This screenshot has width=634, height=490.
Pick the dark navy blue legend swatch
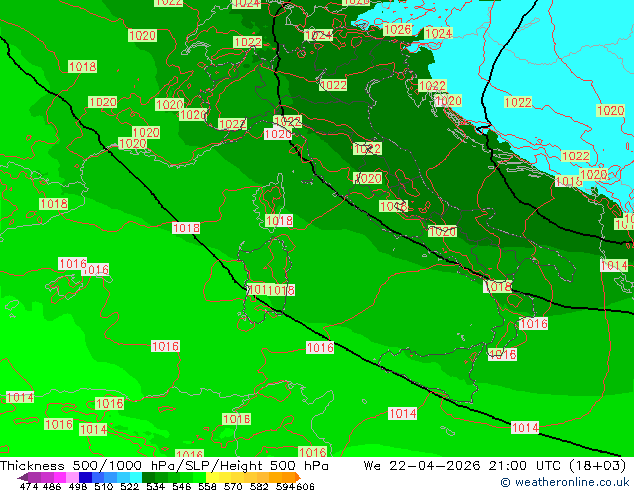click(x=85, y=477)
